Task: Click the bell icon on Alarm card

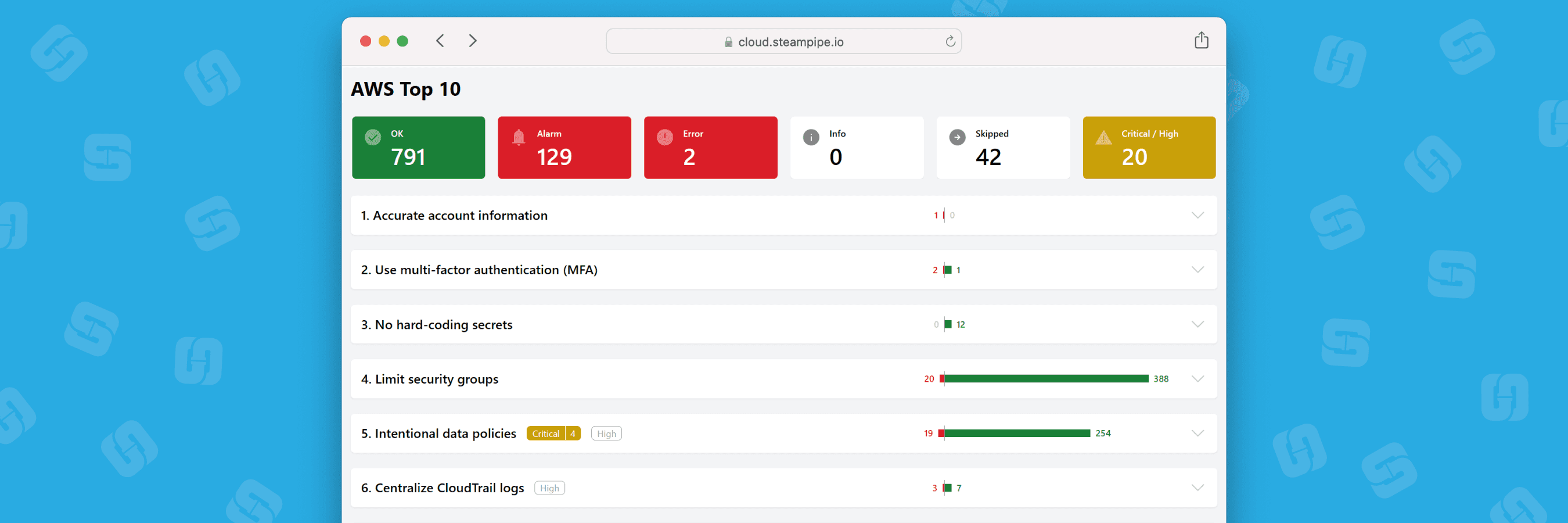Action: tap(519, 137)
